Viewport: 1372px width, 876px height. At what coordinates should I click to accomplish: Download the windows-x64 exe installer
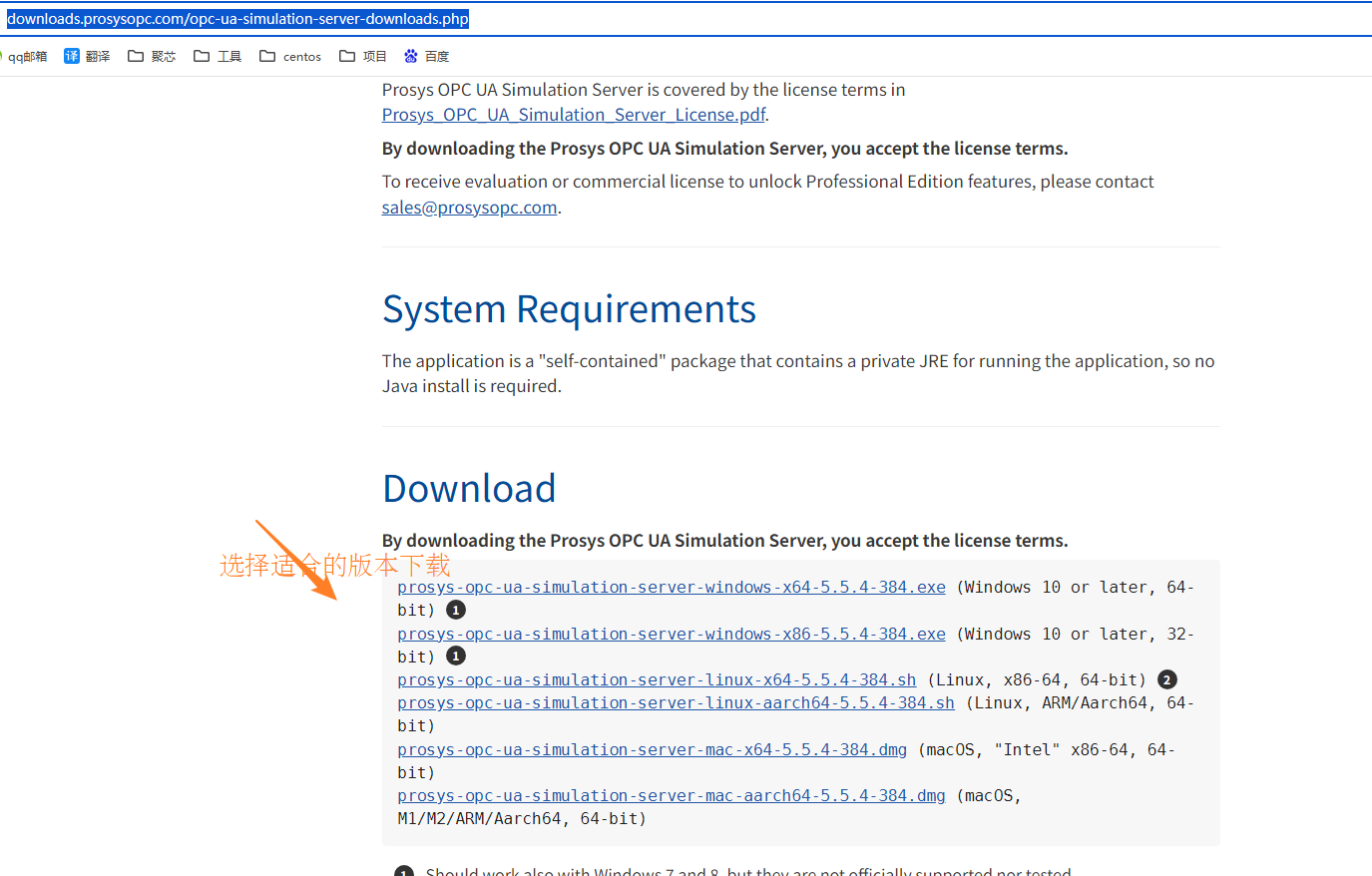click(x=672, y=588)
